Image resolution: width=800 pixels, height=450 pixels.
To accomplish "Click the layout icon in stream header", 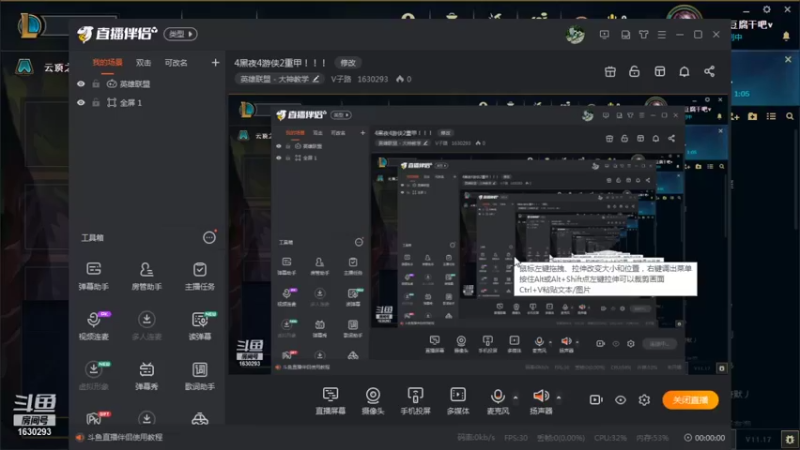I will click(x=660, y=71).
